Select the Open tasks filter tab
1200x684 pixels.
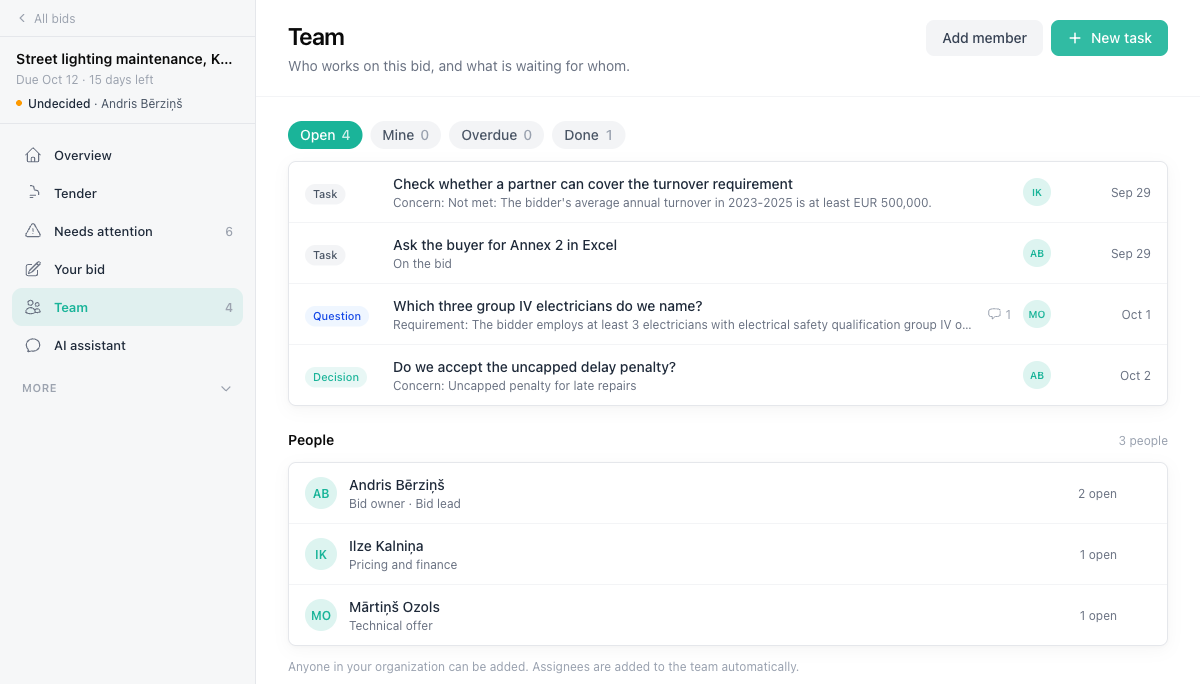325,135
